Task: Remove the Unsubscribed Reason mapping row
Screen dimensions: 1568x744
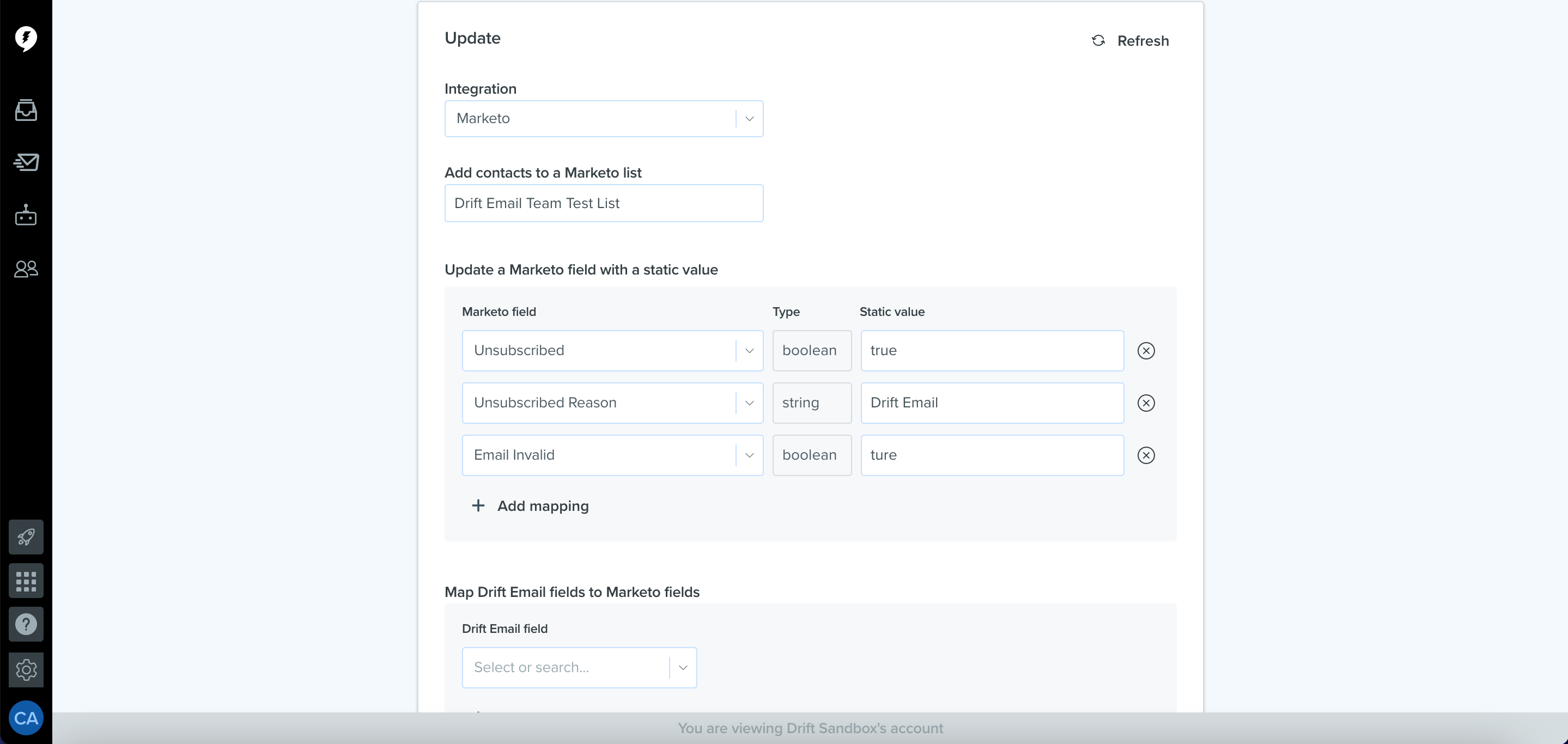Action: 1146,403
